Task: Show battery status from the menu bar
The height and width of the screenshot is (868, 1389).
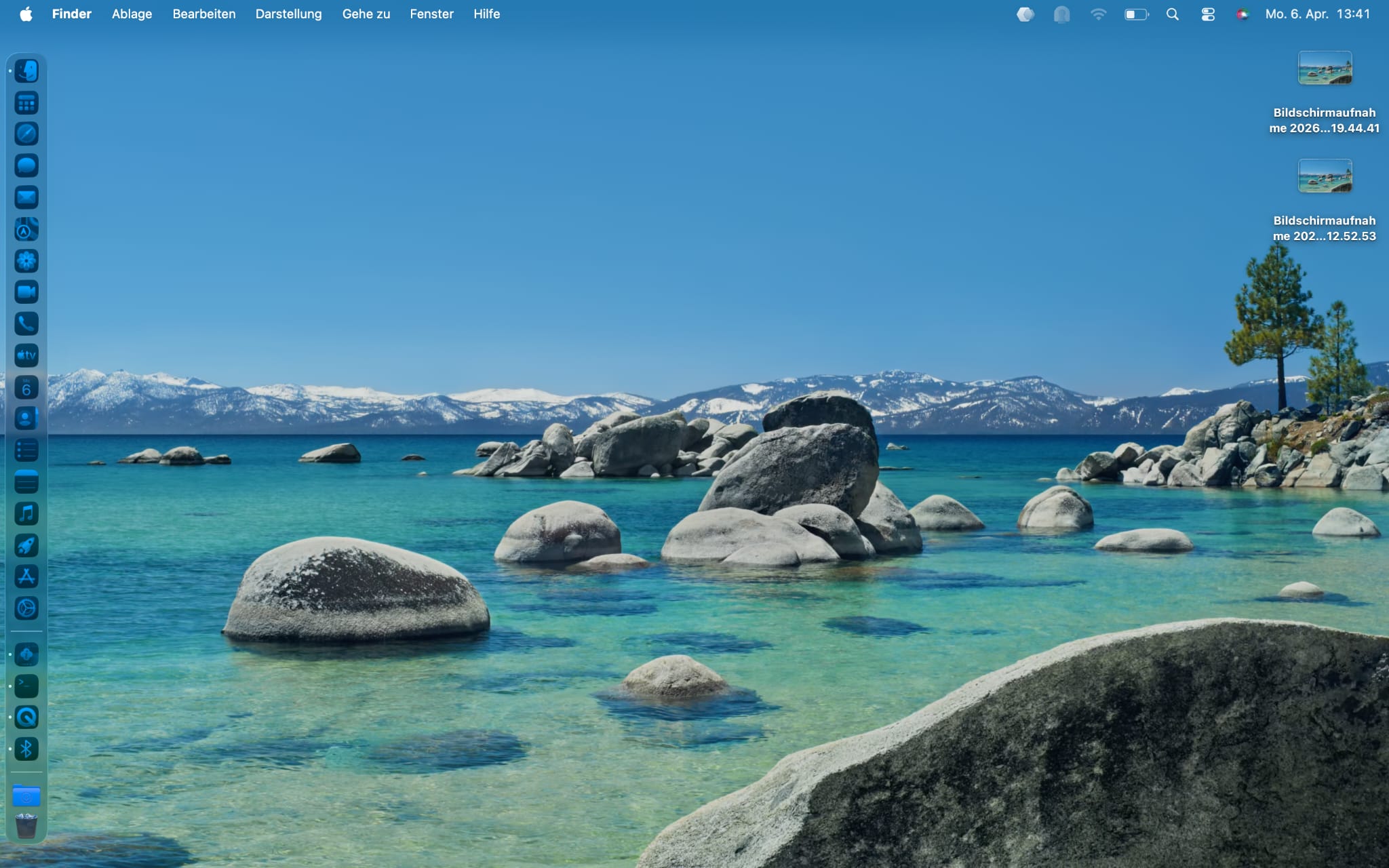Action: point(1135,14)
